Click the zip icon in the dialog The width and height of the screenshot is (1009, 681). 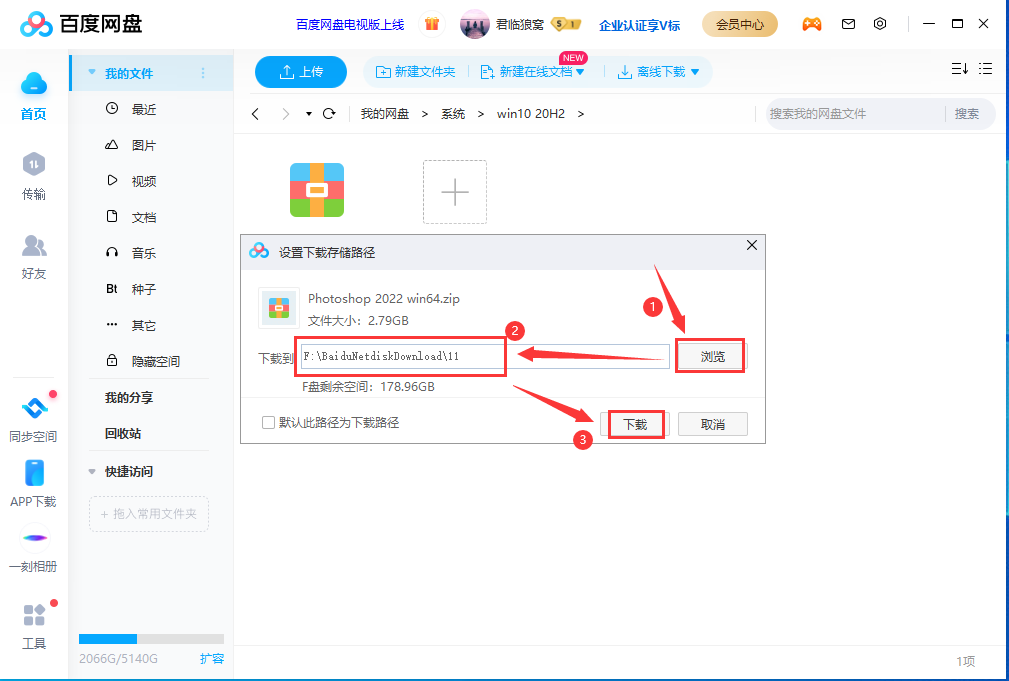(279, 308)
